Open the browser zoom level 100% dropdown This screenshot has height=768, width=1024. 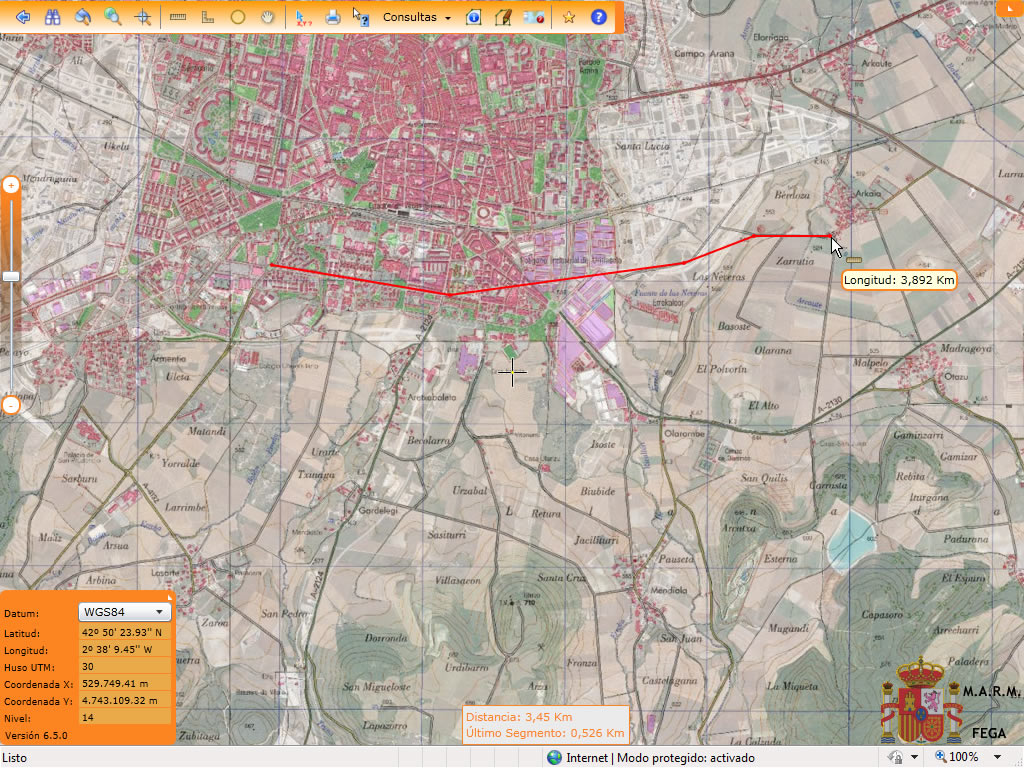click(997, 757)
